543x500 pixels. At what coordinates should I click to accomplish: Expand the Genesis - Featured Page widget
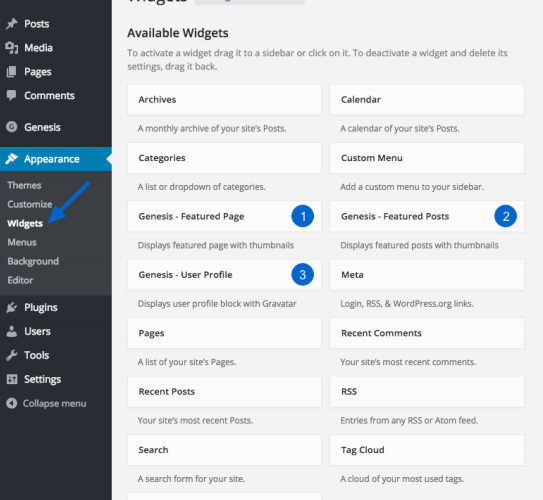[224, 216]
